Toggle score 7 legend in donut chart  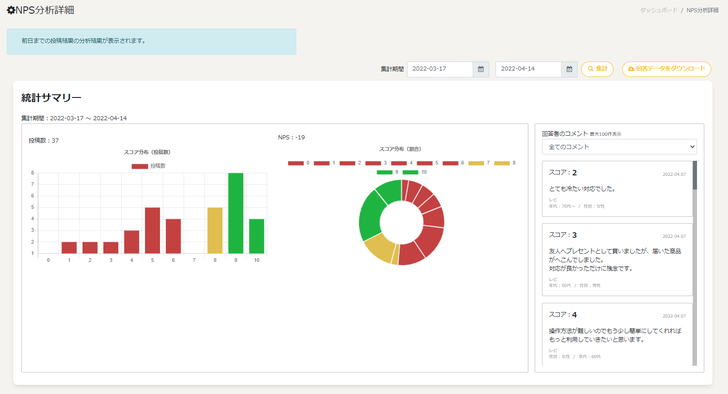point(479,163)
